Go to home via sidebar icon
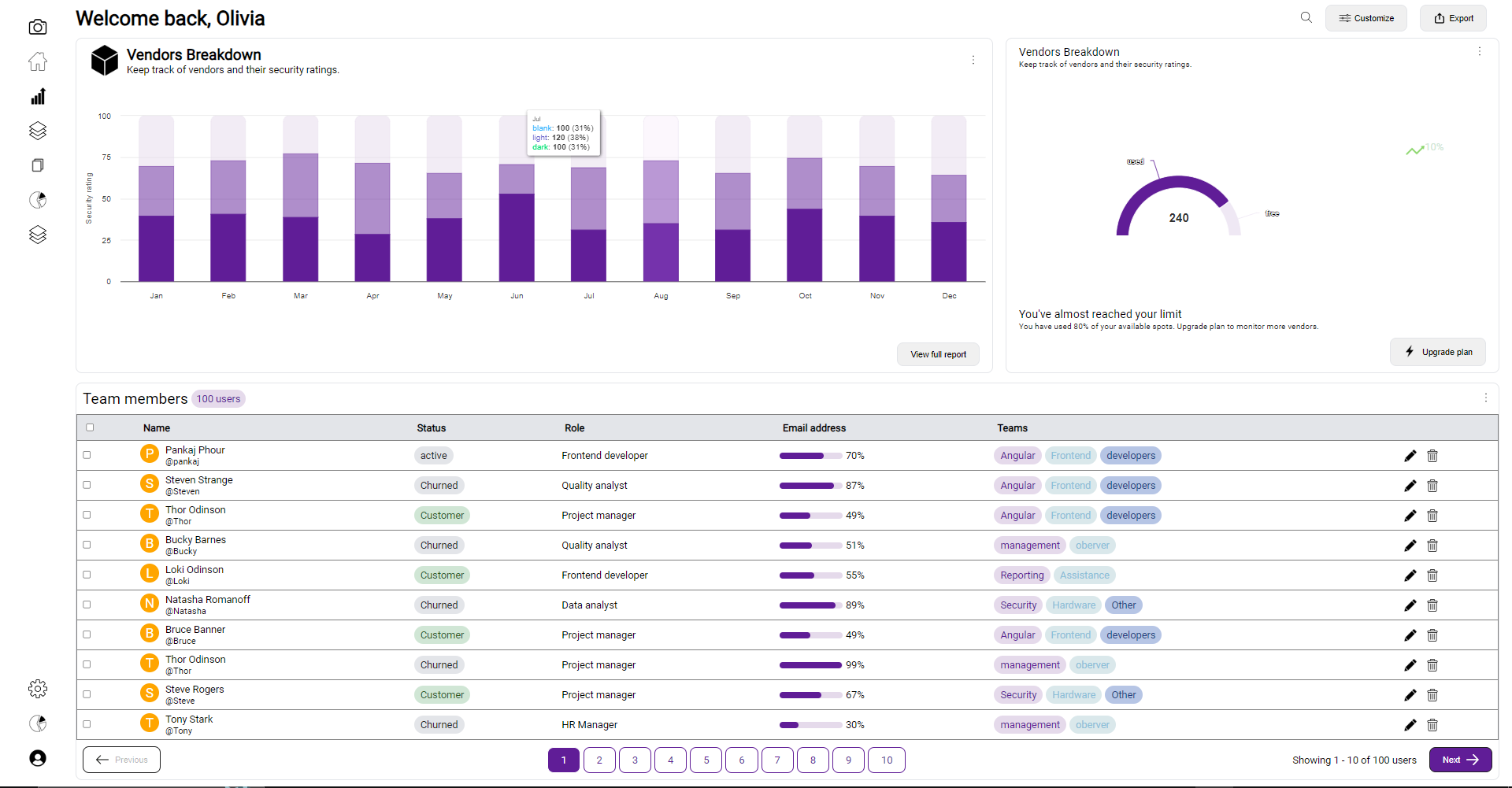Screen dimensions: 1512x788 38,61
